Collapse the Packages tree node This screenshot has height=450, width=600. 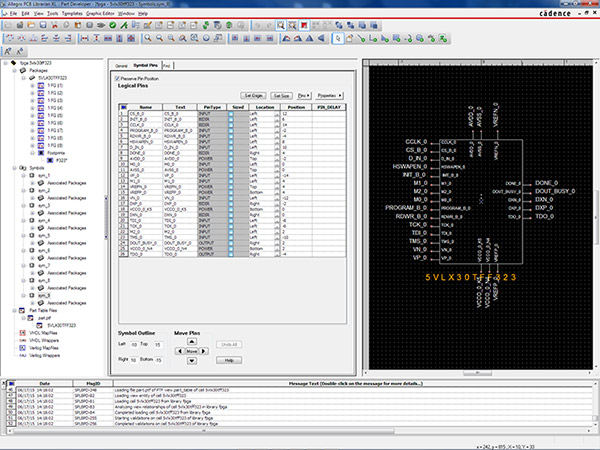15,70
